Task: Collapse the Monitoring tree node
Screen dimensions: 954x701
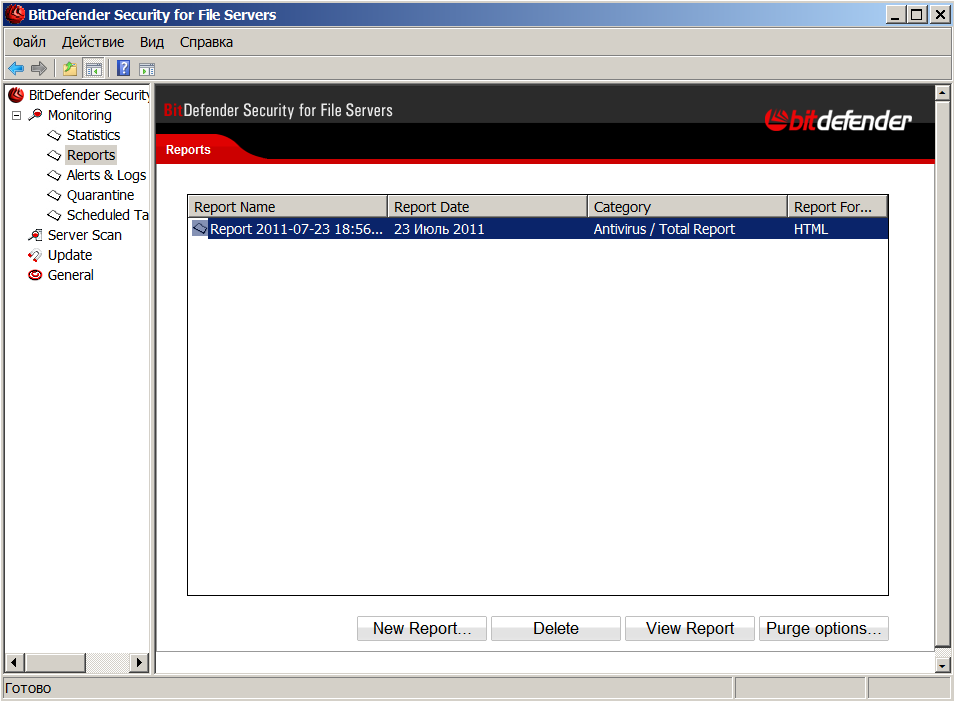Action: (x=16, y=115)
